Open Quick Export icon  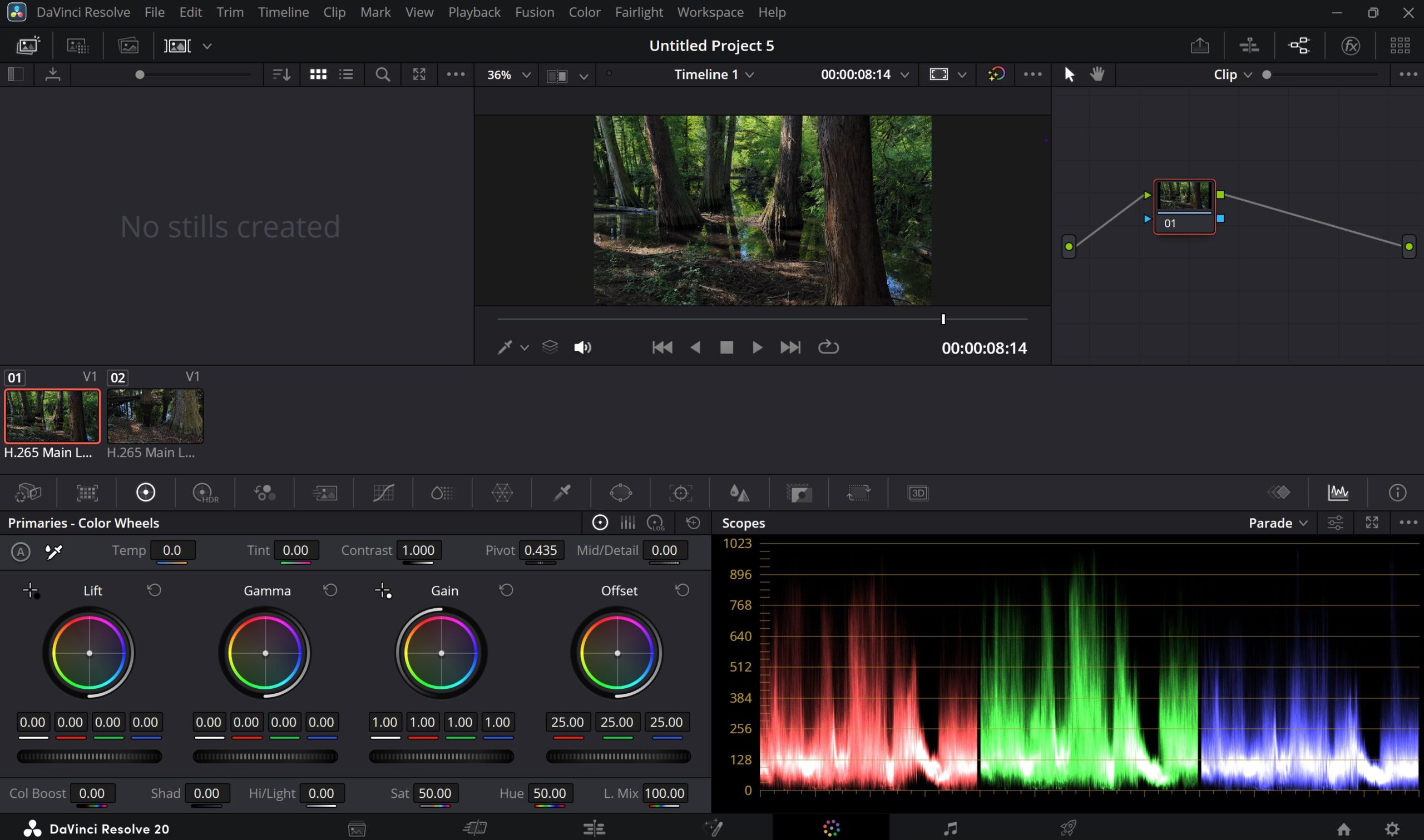1199,45
